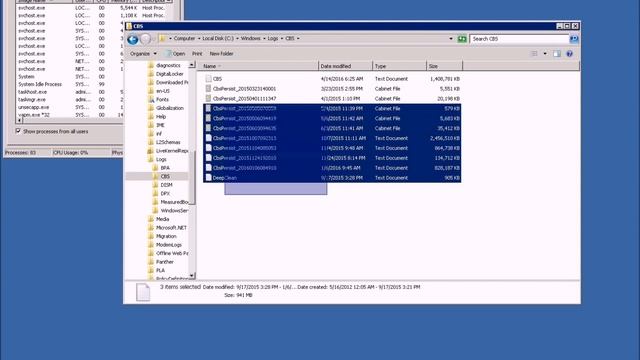Select the DPX folder in the tree

tap(165, 193)
